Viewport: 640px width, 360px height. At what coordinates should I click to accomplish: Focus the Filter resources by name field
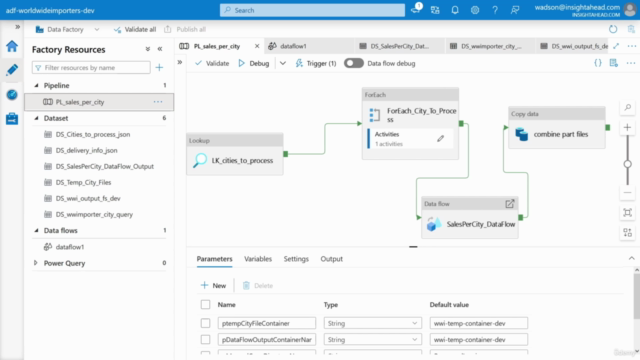pyautogui.click(x=91, y=67)
